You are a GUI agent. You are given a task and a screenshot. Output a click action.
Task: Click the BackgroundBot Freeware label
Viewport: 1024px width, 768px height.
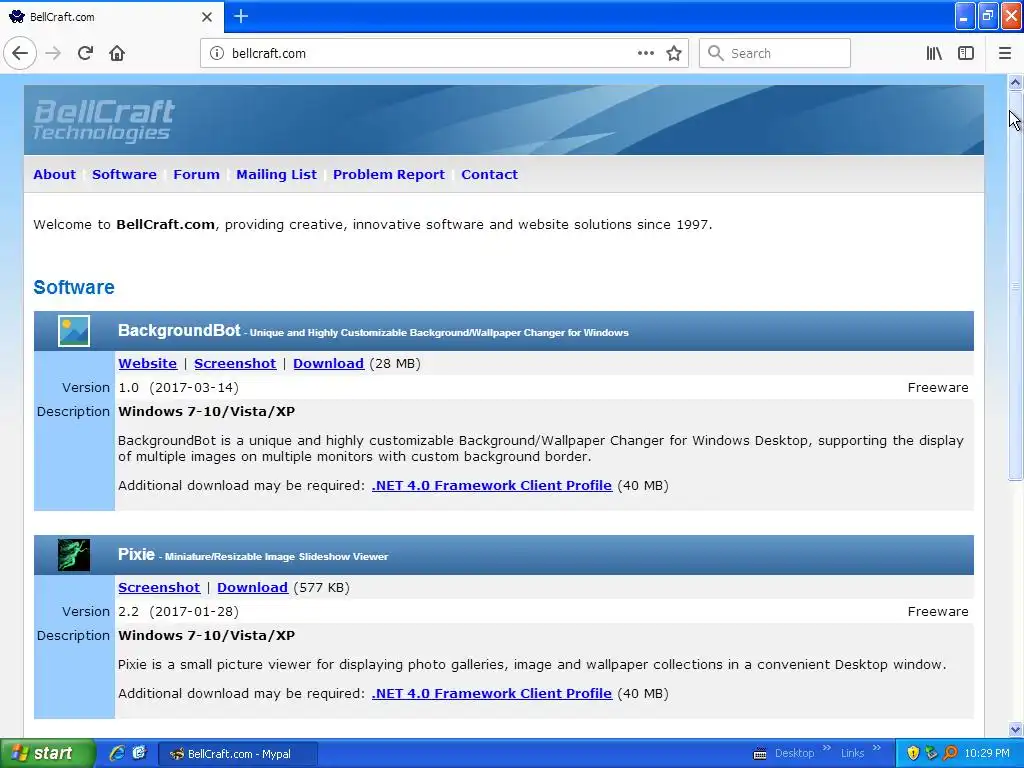coord(938,387)
